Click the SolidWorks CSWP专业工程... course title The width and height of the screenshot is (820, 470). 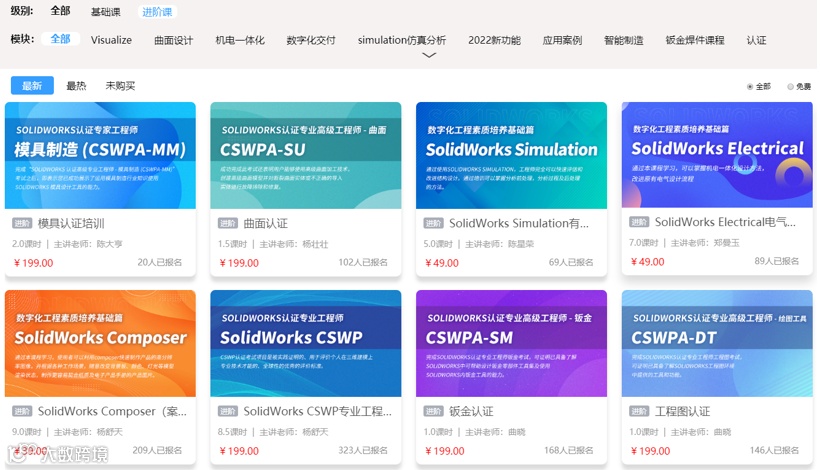click(x=317, y=411)
